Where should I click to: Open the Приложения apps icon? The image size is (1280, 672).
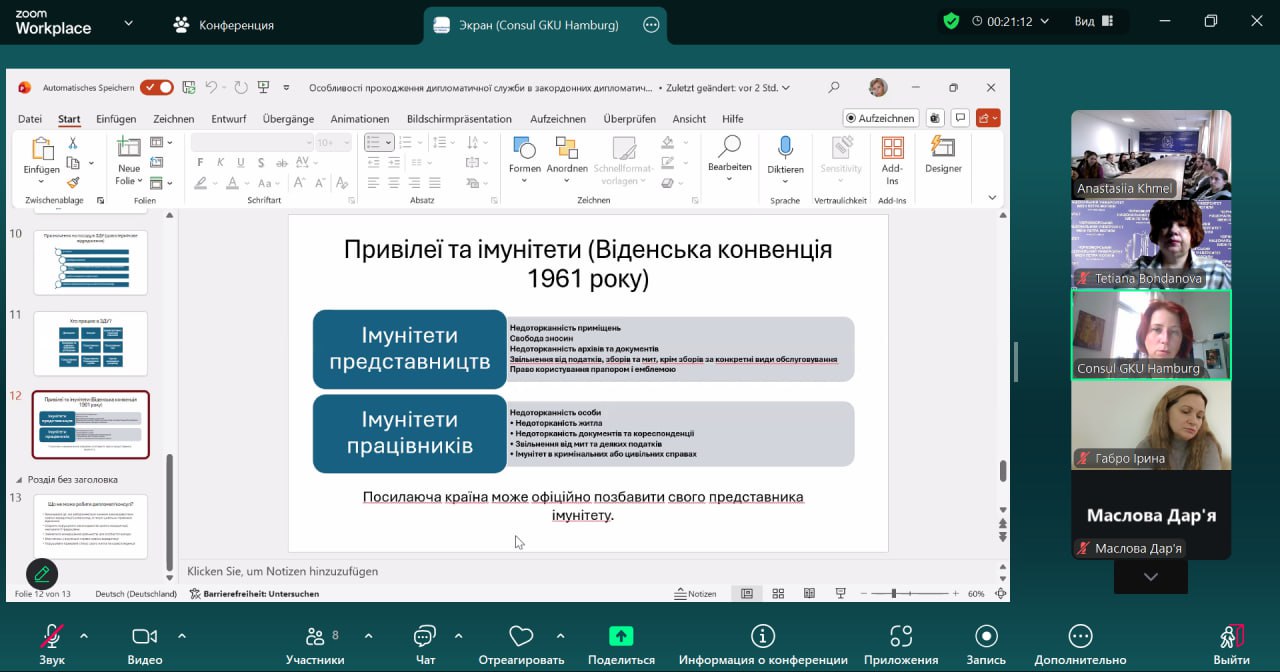click(901, 637)
